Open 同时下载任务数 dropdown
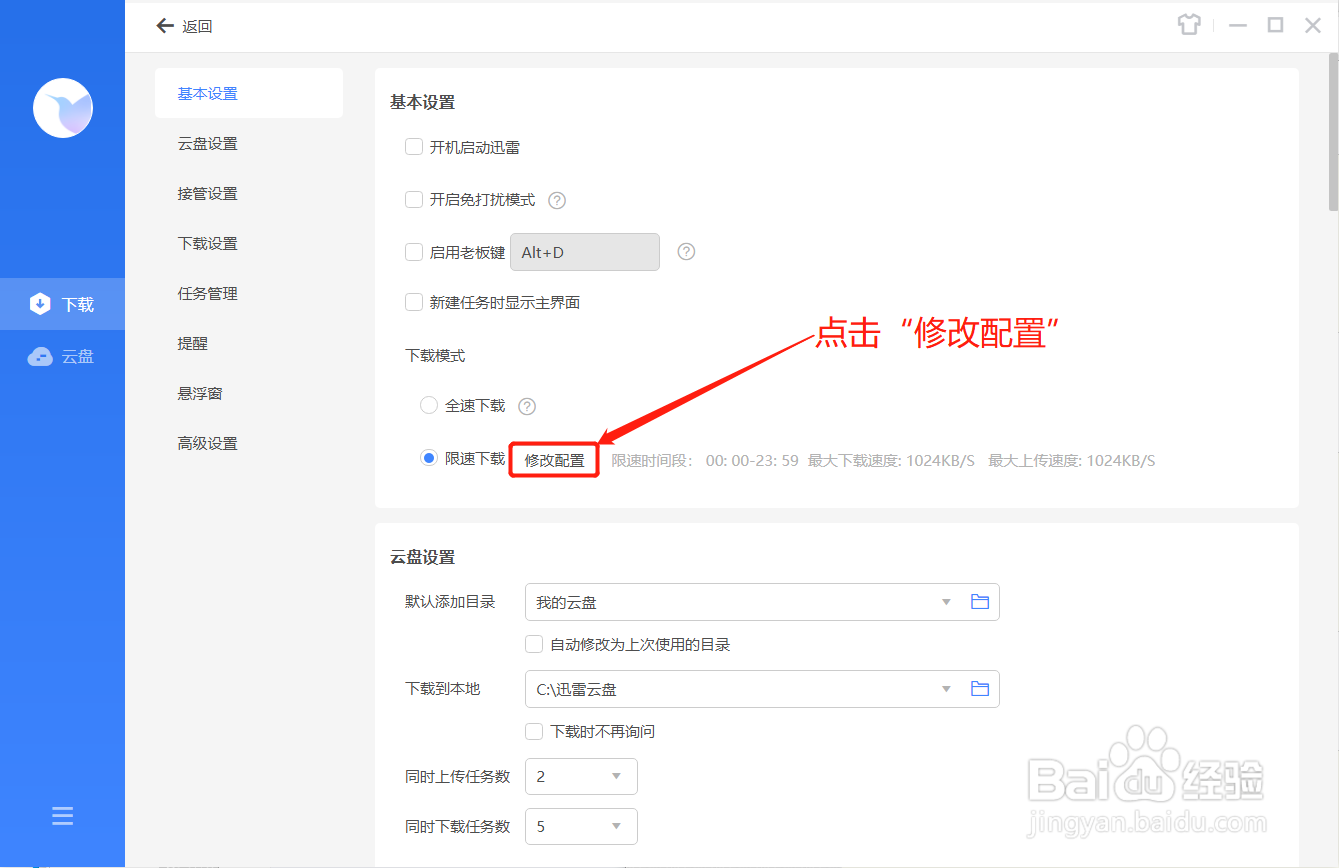This screenshot has width=1339, height=868. tap(581, 827)
